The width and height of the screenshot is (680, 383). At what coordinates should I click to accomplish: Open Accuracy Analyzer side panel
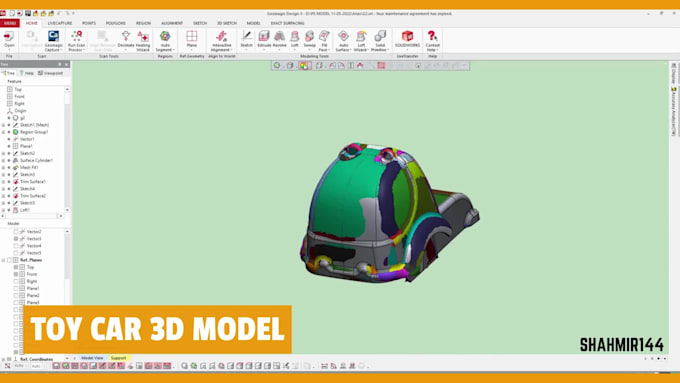pyautogui.click(x=674, y=111)
